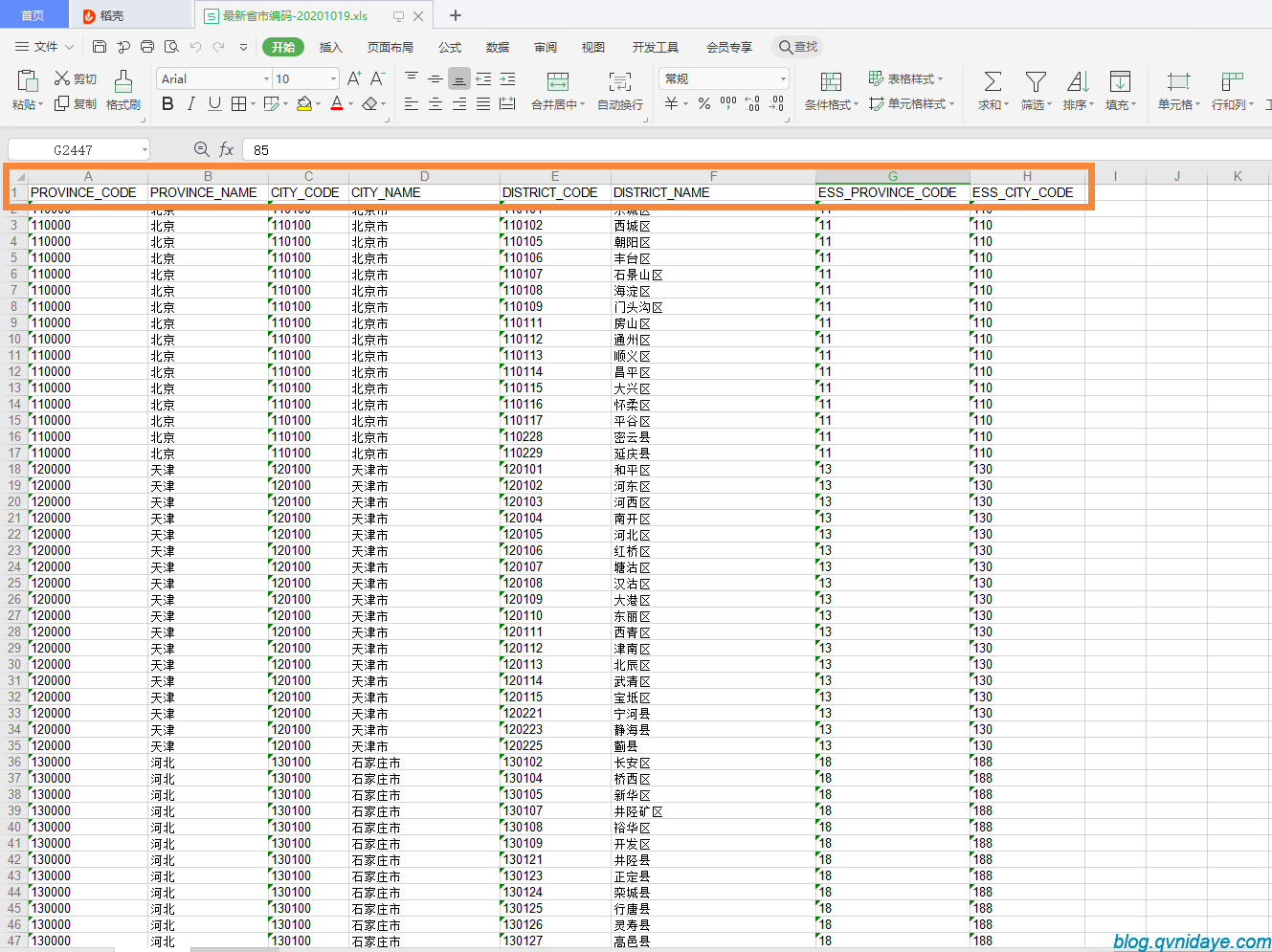Toggle Bold formatting
This screenshot has width=1272, height=952.
pos(167,103)
